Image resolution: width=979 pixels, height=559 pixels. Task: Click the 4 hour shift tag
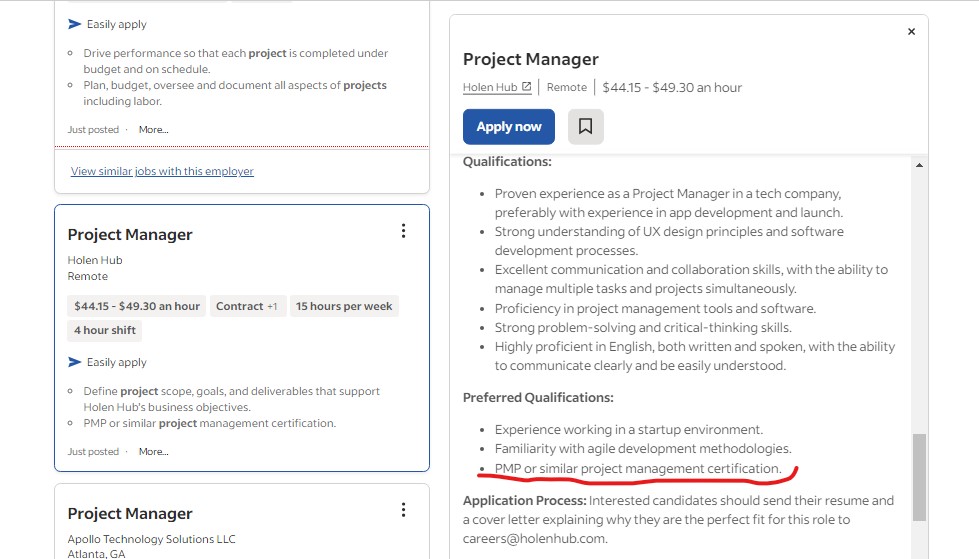105,330
